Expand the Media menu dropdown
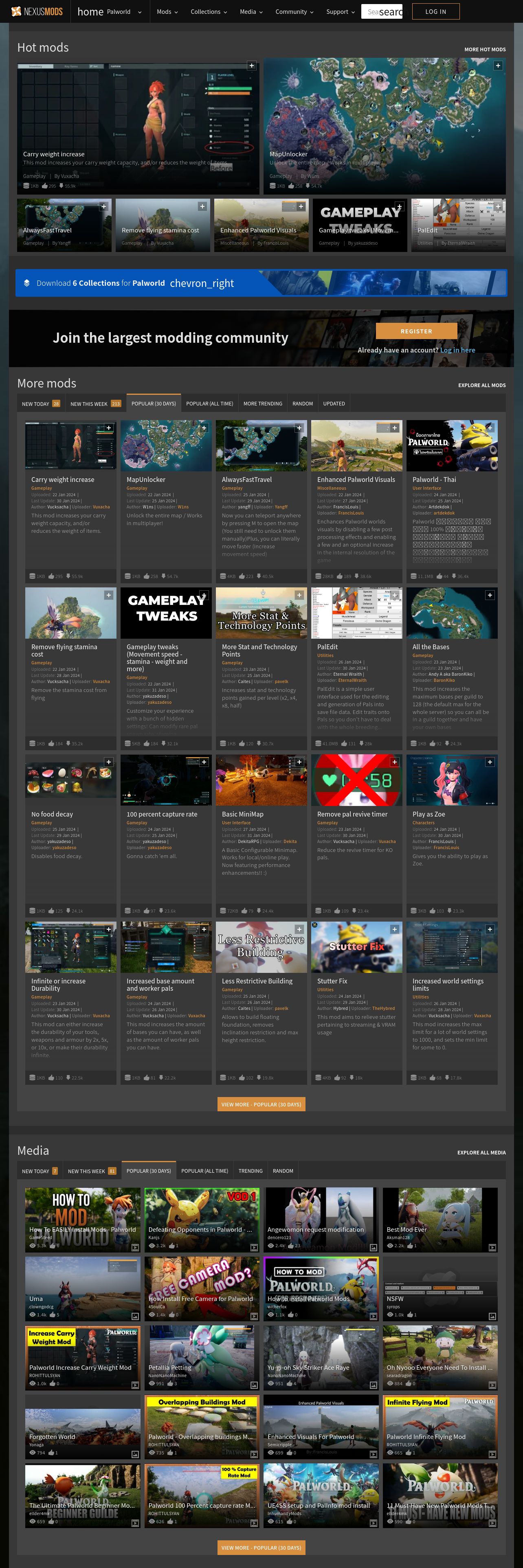Image resolution: width=523 pixels, height=1568 pixels. [x=251, y=11]
